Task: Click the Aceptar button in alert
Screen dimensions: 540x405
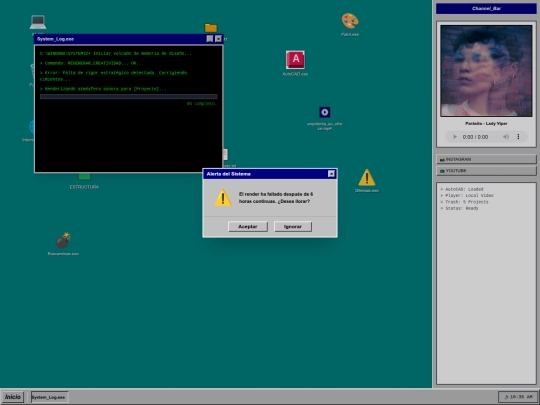Action: coord(248,227)
